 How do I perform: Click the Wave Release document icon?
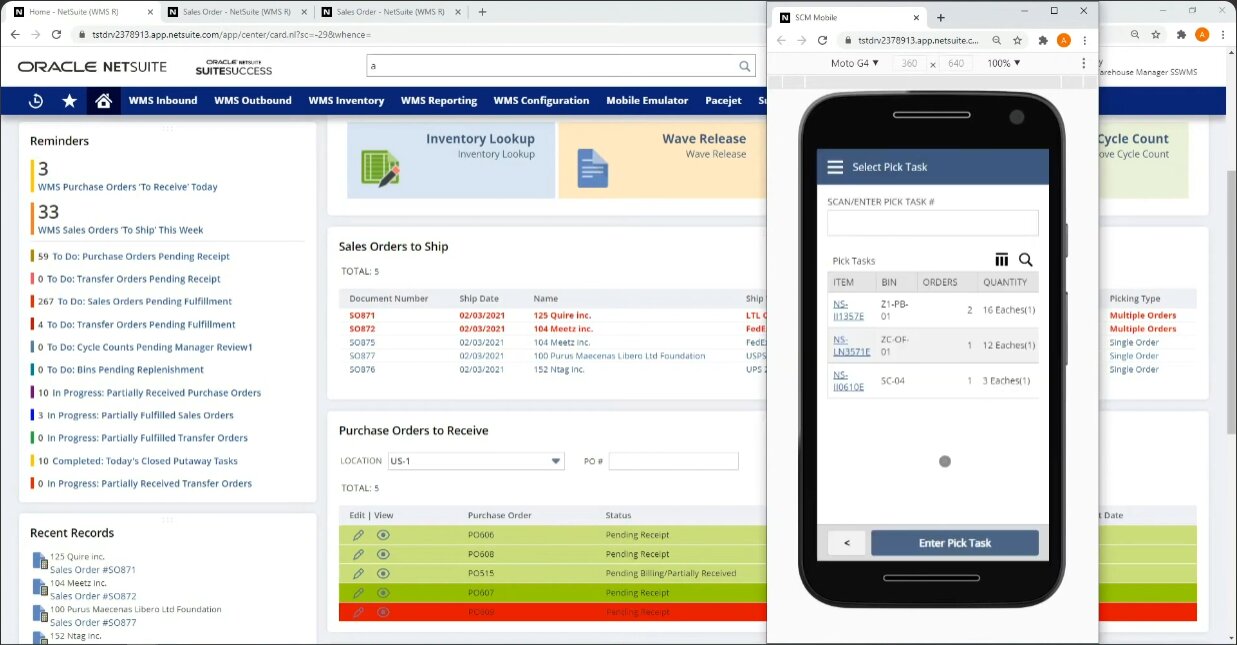click(593, 169)
